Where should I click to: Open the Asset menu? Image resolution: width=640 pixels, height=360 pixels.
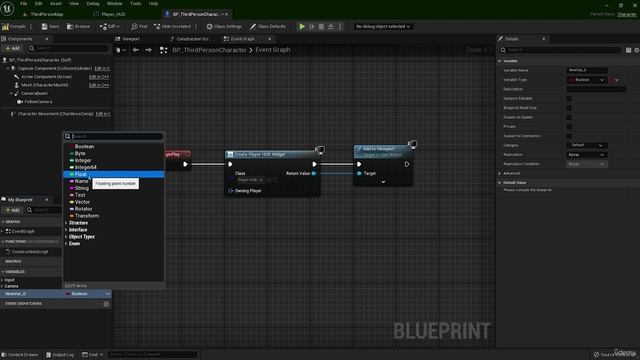point(56,3)
